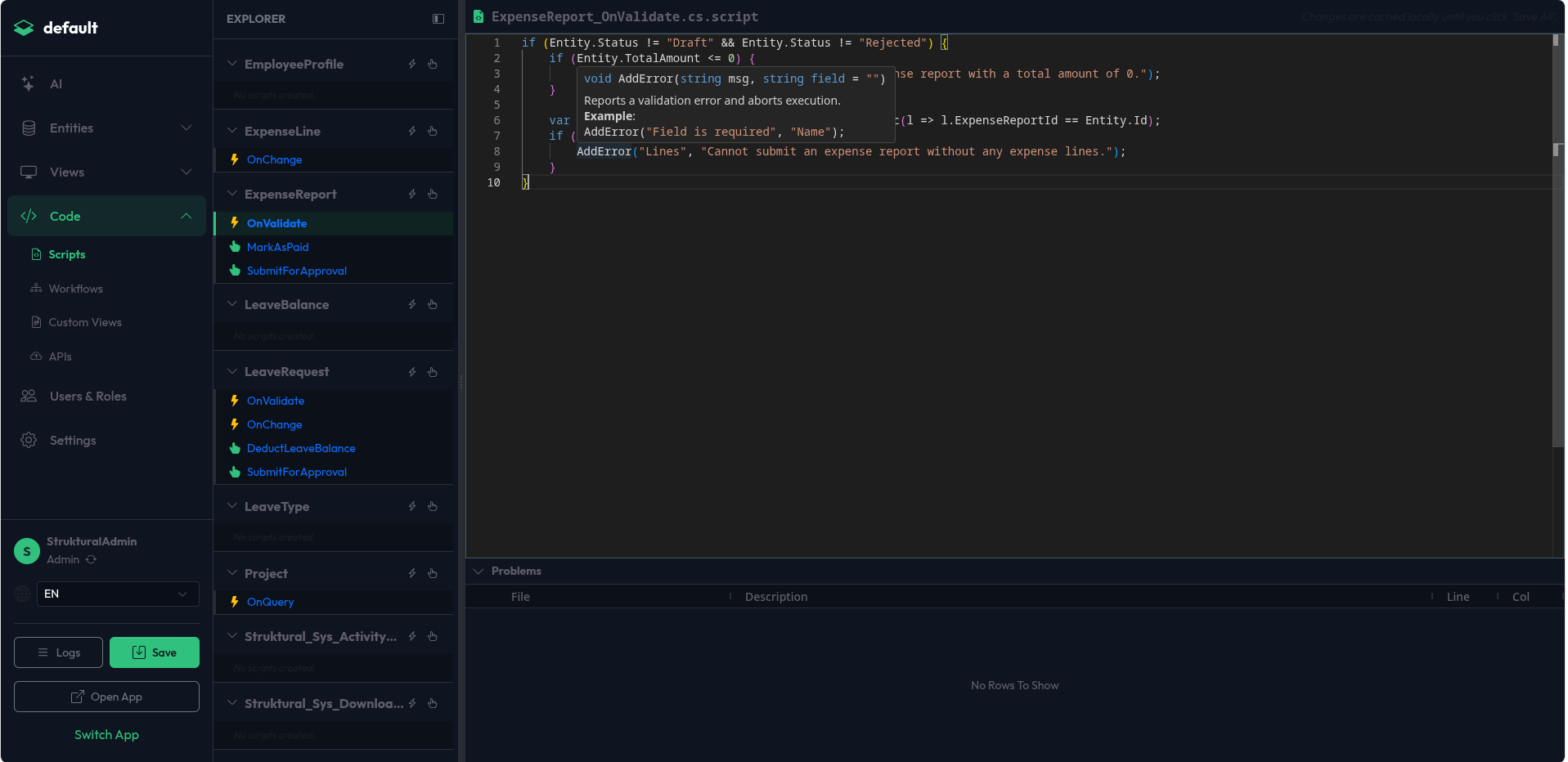Open Custom Views submenu item
The image size is (1568, 762).
click(84, 322)
